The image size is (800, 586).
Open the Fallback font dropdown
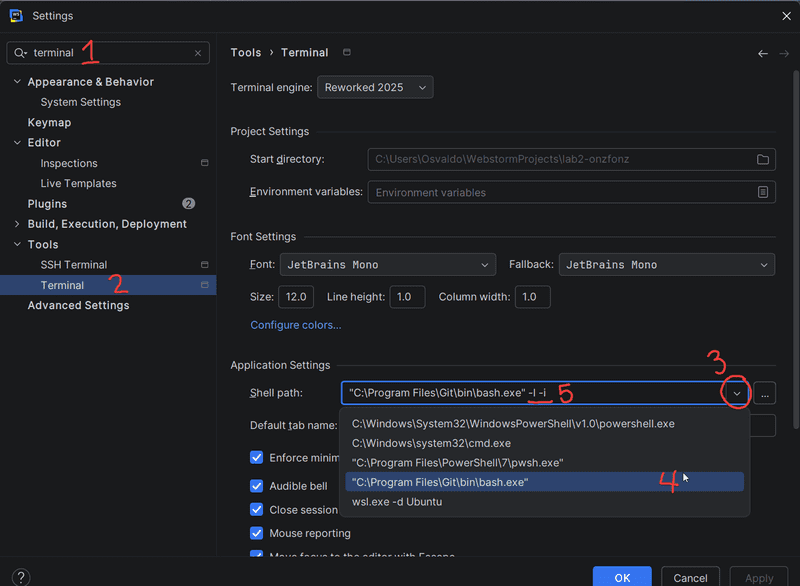[667, 264]
